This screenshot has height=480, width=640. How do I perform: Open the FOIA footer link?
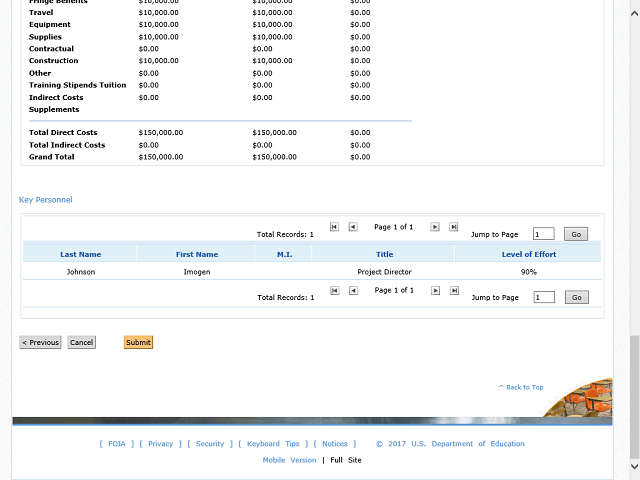117,444
